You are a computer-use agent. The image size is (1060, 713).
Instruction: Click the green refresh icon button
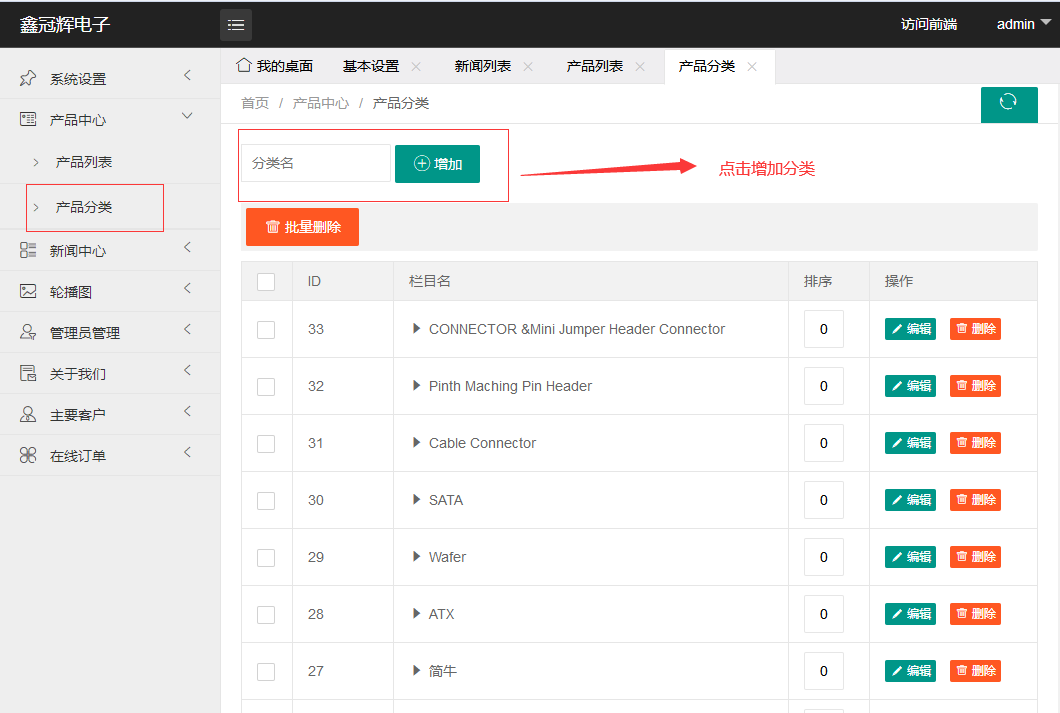pos(1008,103)
